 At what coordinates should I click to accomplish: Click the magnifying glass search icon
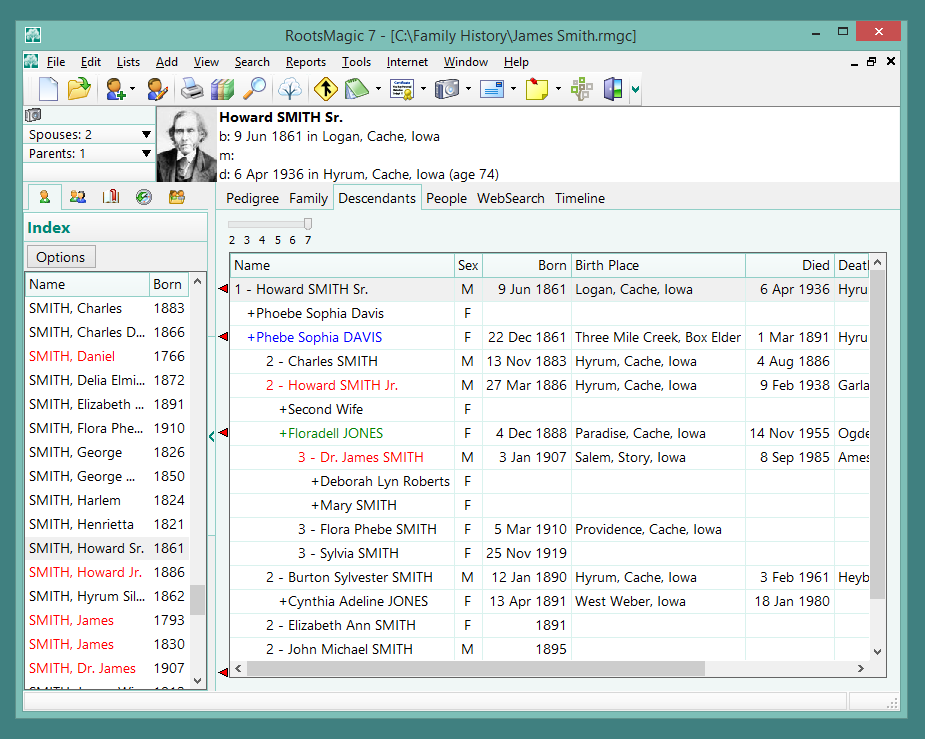254,89
